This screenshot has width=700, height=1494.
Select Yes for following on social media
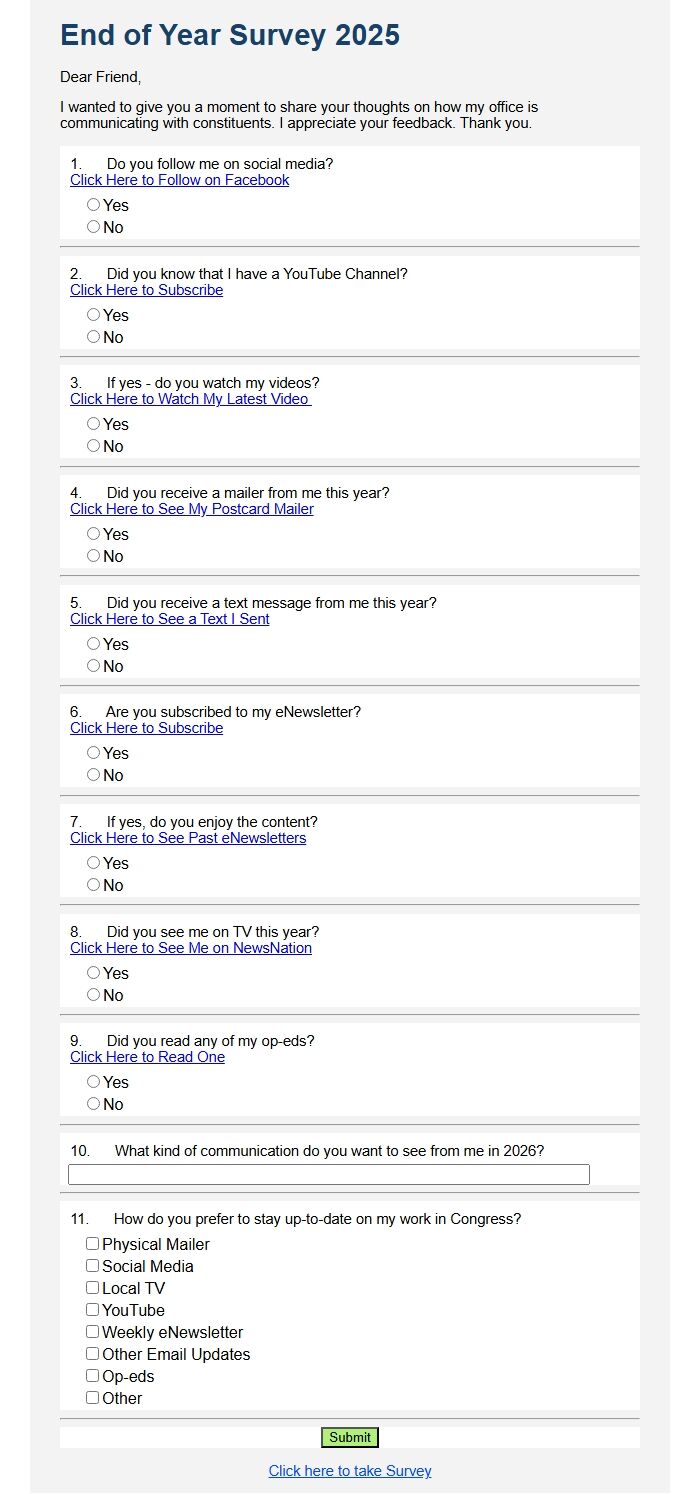[x=94, y=205]
